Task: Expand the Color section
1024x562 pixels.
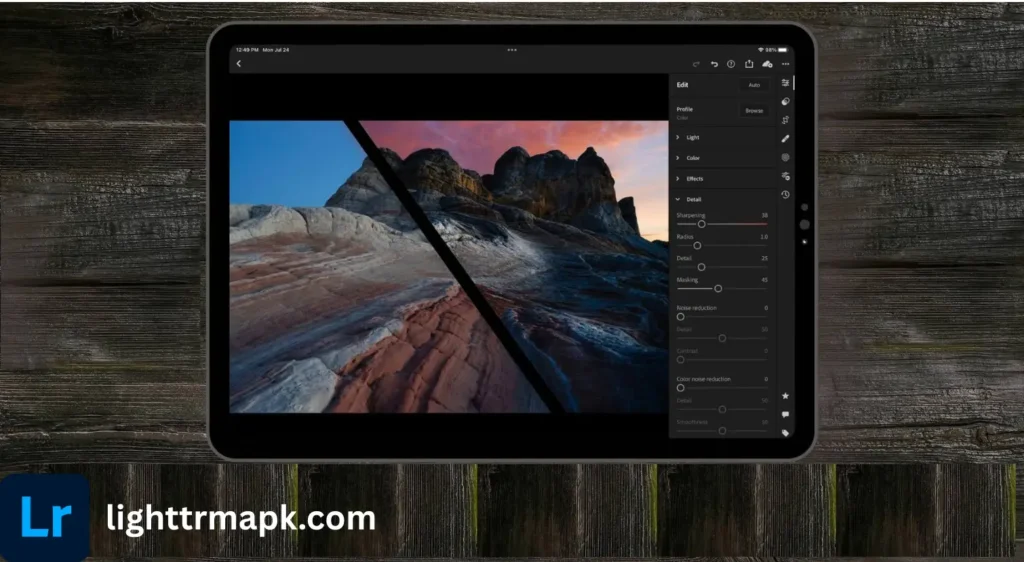Action: click(x=722, y=158)
